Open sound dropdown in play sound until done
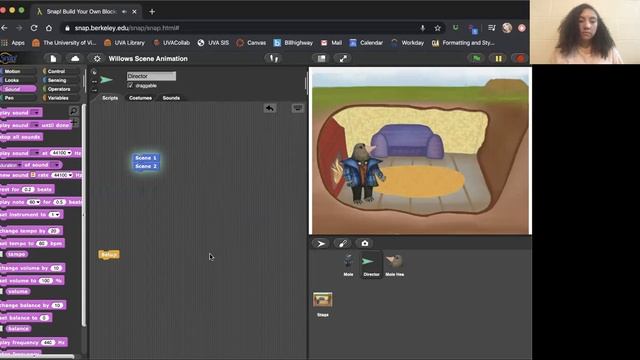 click(36, 125)
